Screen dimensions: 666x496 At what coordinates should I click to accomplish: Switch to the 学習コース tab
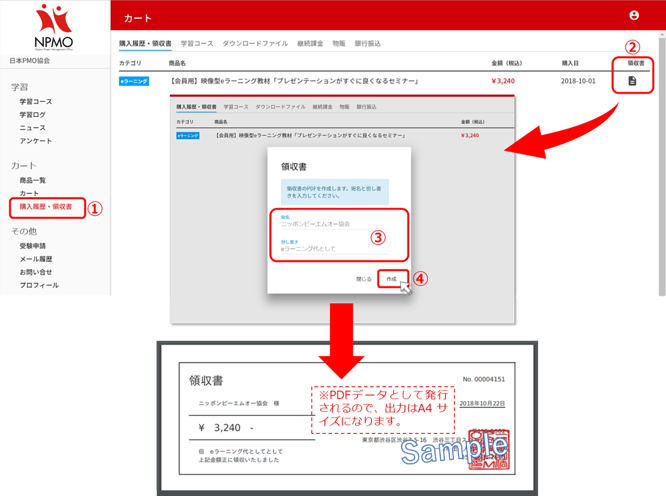click(x=197, y=43)
